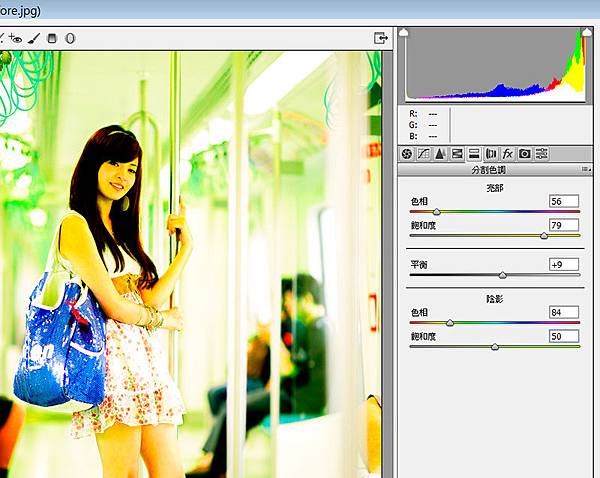
Task: Toggle full screen mode icon
Action: 381,38
